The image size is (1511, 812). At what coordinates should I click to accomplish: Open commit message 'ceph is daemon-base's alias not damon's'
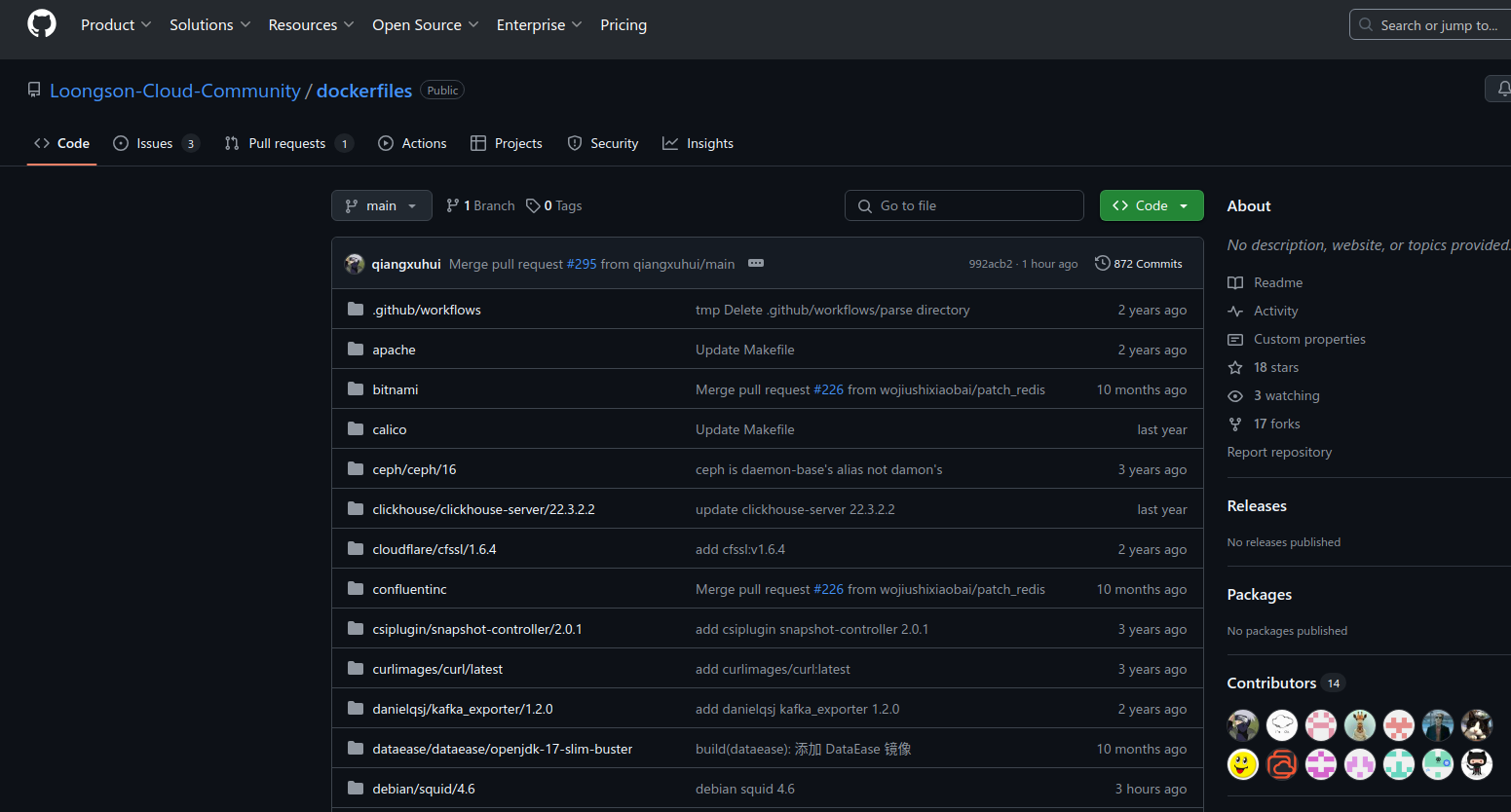pyautogui.click(x=819, y=469)
